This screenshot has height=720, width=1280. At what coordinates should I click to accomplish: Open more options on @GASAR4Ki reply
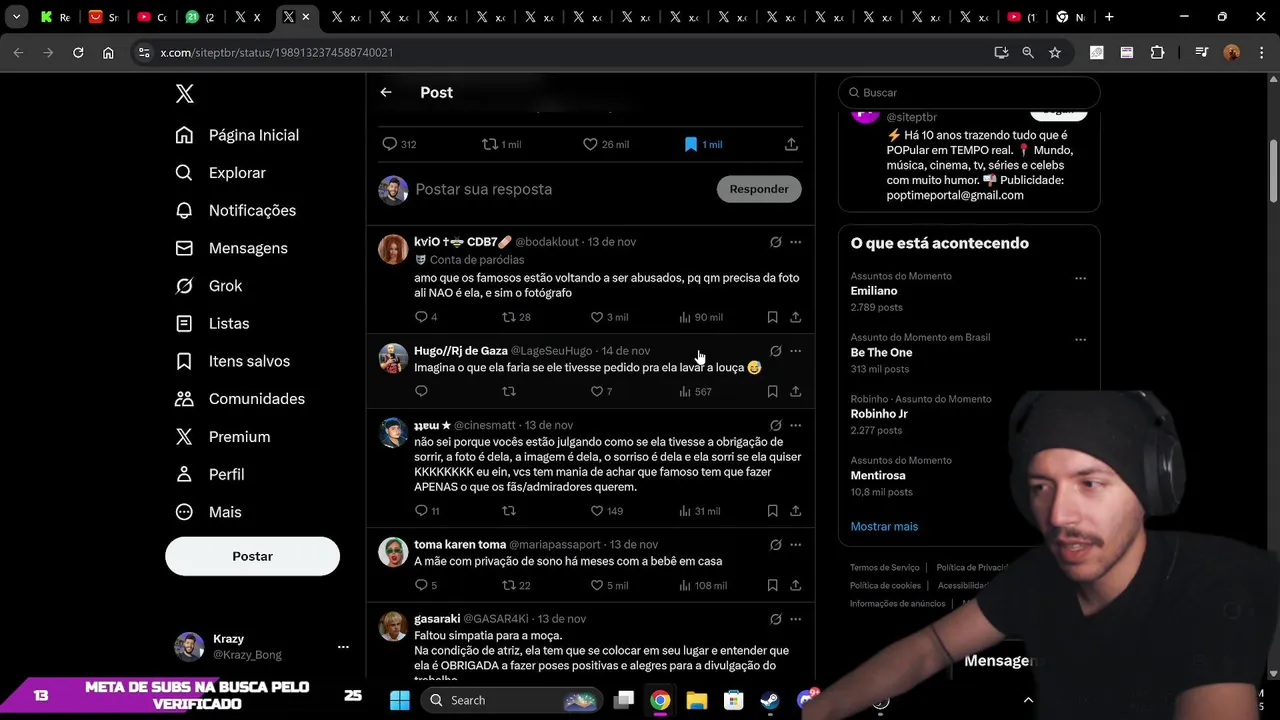[795, 619]
